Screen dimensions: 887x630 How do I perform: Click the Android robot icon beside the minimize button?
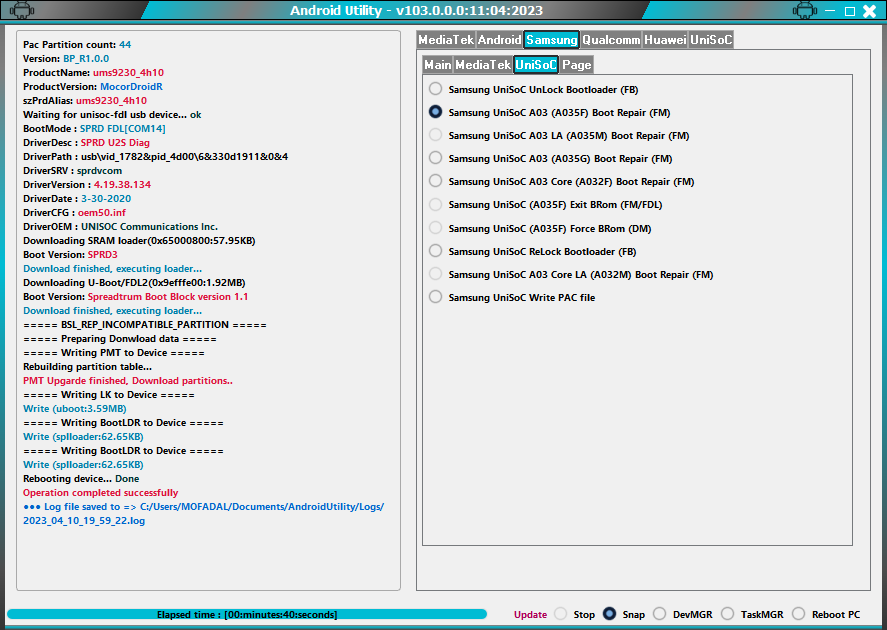[x=805, y=10]
